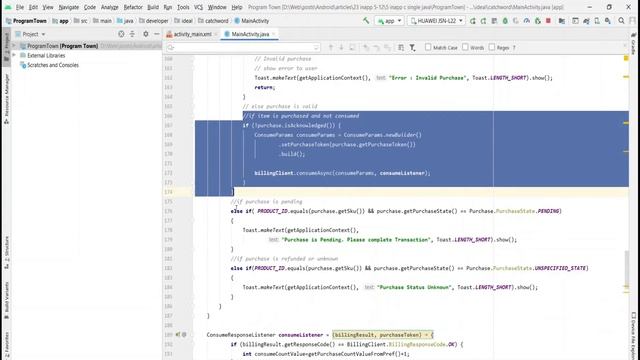
Task: Click the Search Everywhere magnifier icon
Action: pos(621,20)
